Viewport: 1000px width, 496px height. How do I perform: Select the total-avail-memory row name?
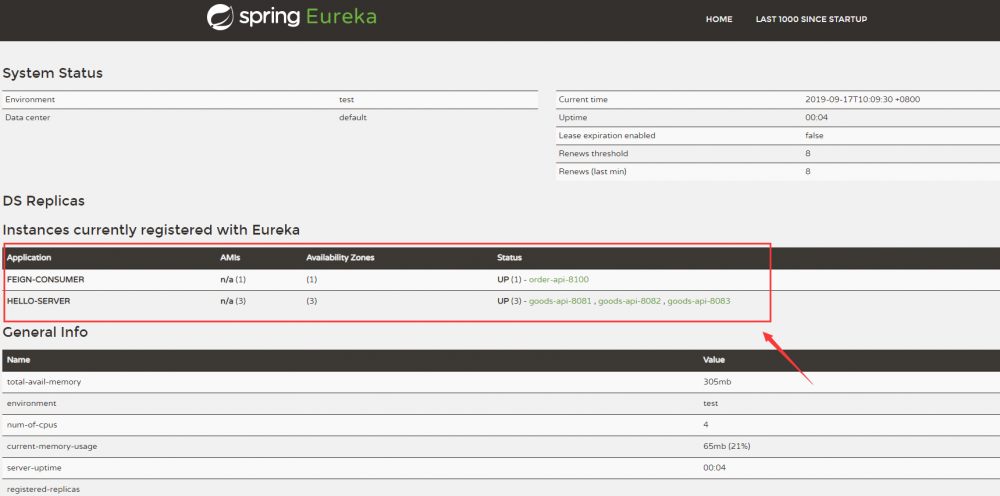tap(44, 382)
